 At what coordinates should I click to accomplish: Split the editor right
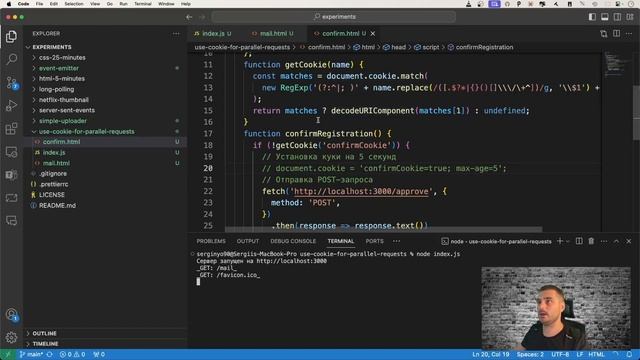point(616,33)
